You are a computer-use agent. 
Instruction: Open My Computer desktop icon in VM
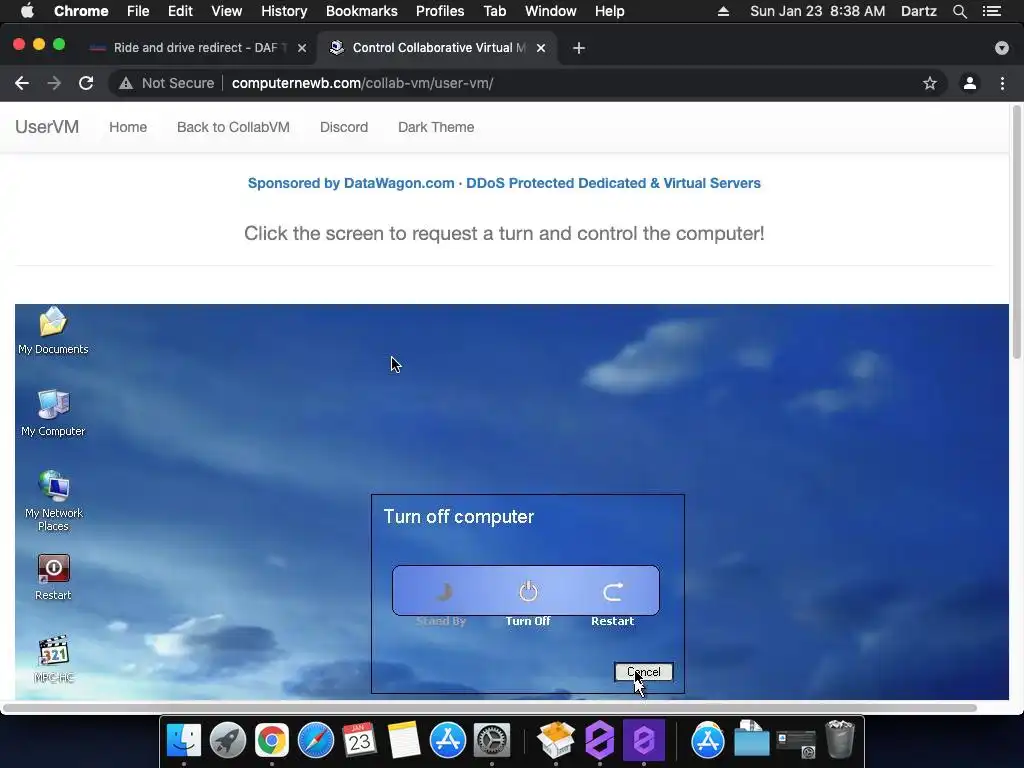pos(53,413)
